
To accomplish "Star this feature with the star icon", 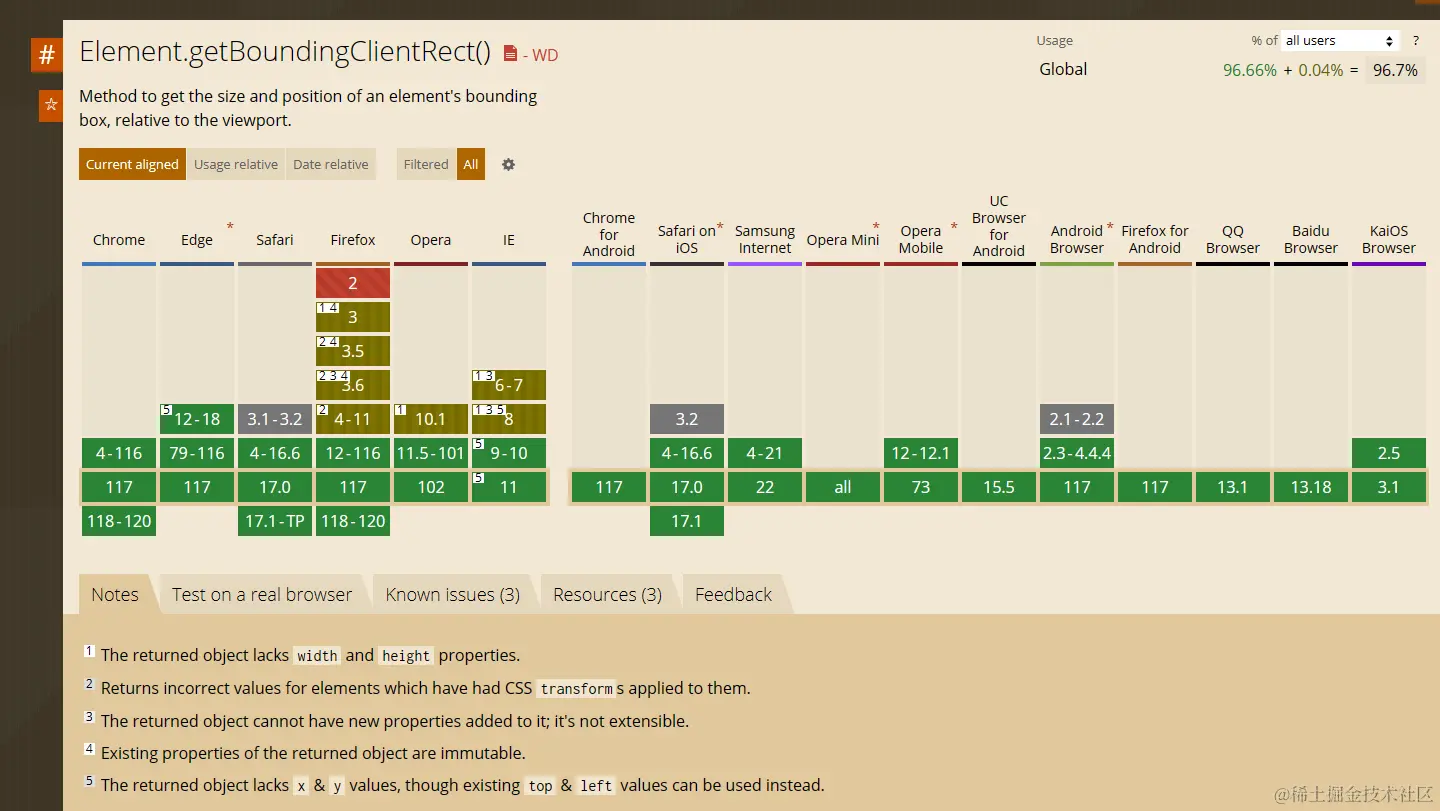I will (51, 105).
